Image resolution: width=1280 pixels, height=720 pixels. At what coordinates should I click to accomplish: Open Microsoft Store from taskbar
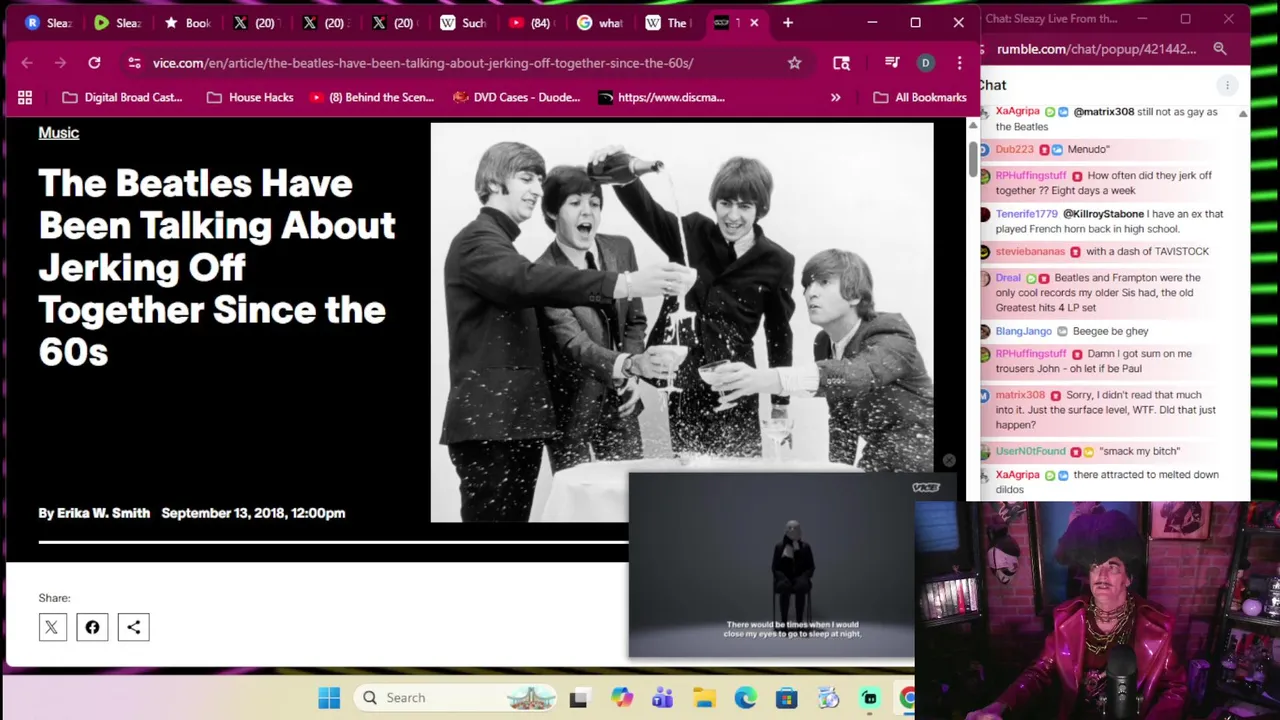coord(786,698)
